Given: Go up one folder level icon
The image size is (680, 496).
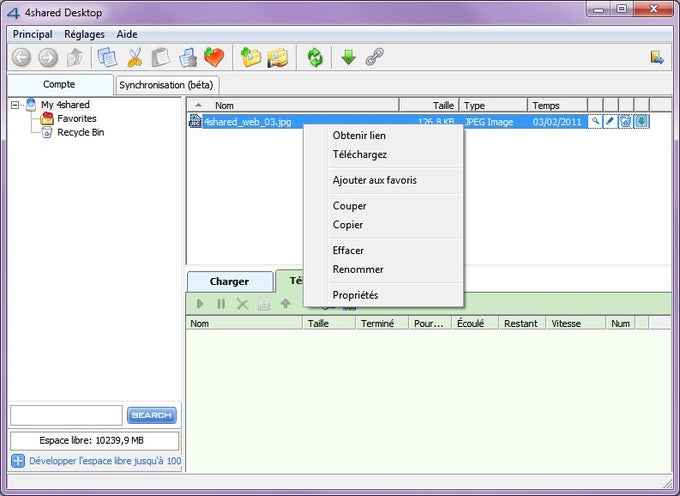Looking at the screenshot, I should (x=75, y=57).
